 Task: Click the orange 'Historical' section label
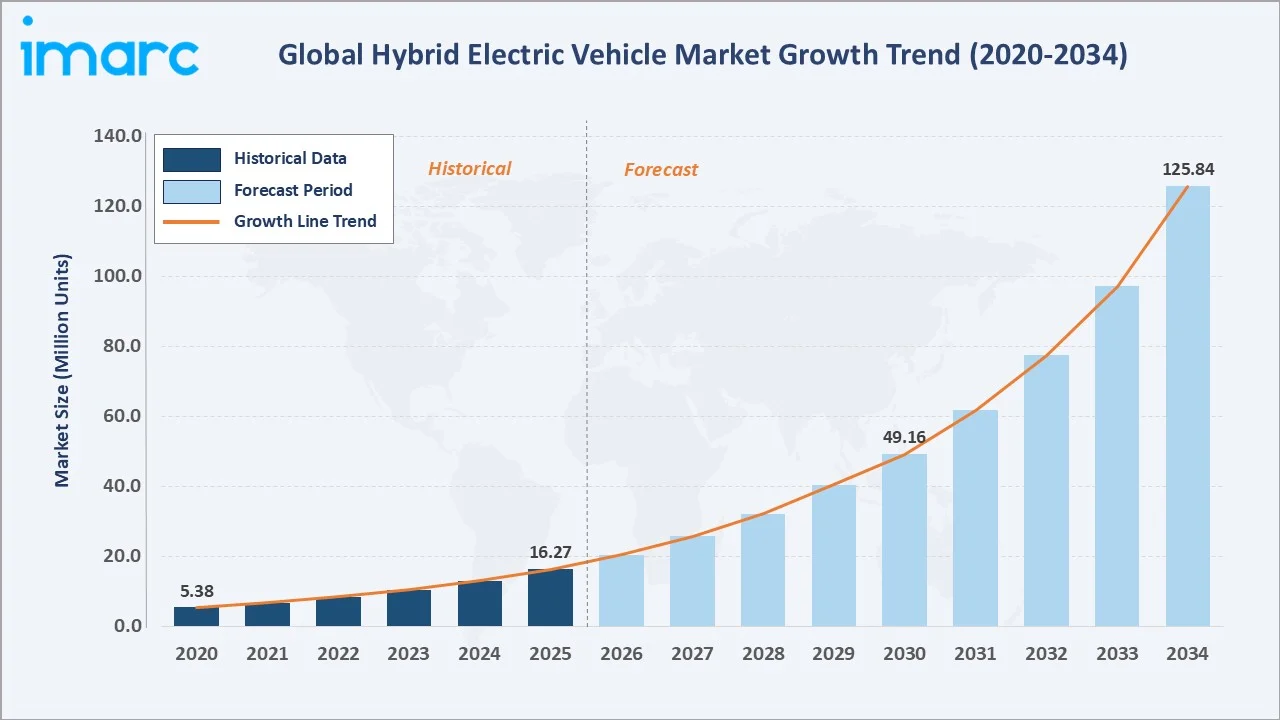(469, 169)
